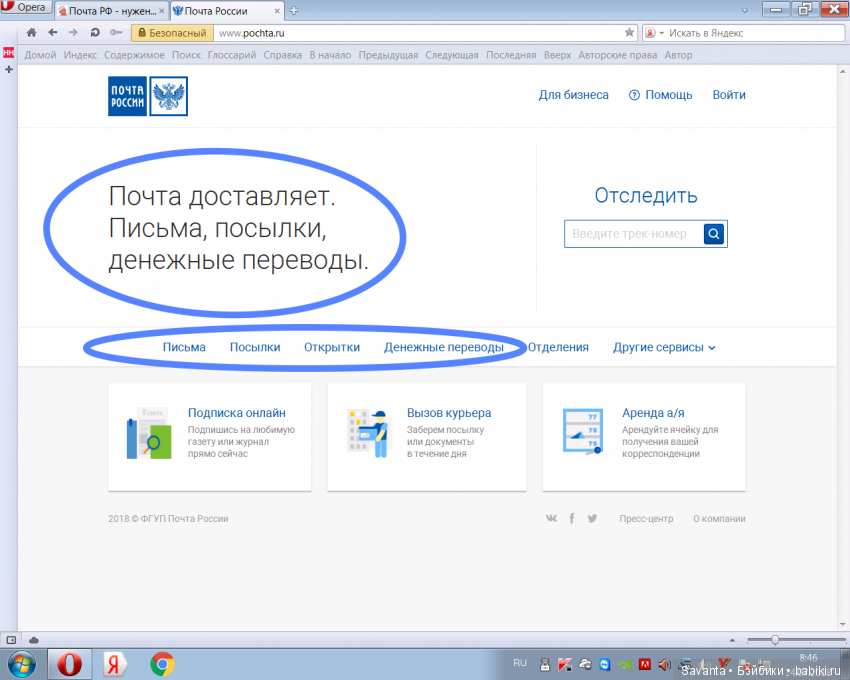Select Денежные переводы in the navigation menu
Viewport: 850px width, 680px height.
point(444,348)
